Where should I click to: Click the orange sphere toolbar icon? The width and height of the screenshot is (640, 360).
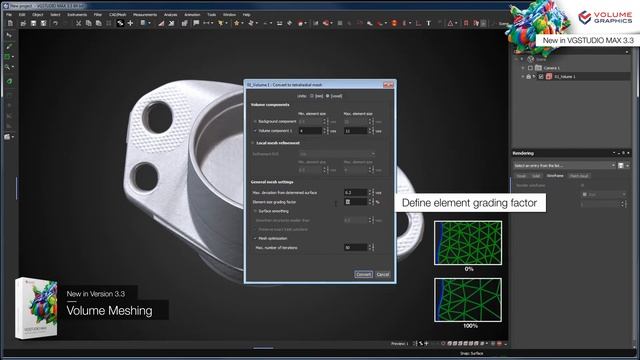coord(394,24)
